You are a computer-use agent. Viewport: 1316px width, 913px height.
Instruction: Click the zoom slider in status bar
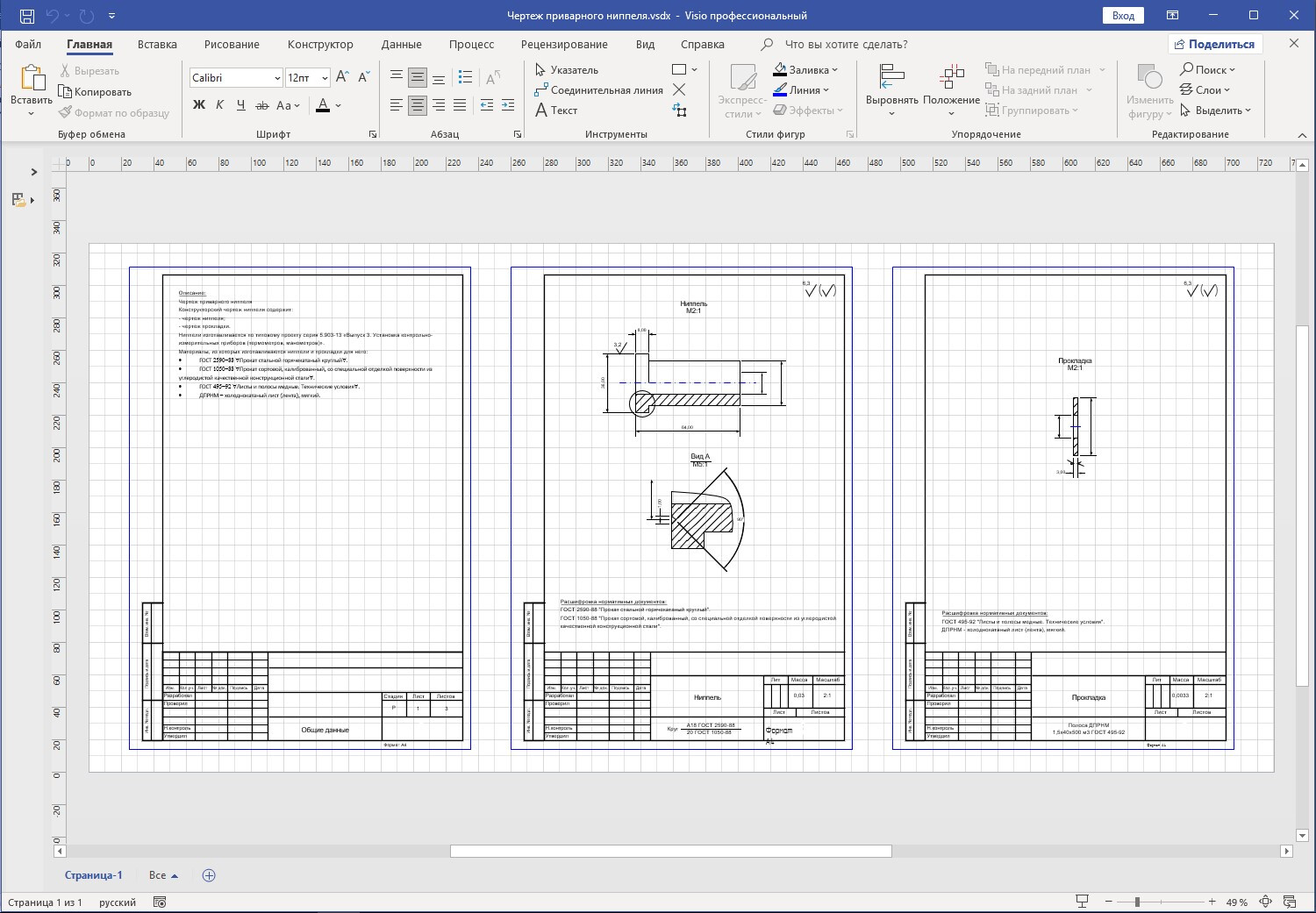1137,902
